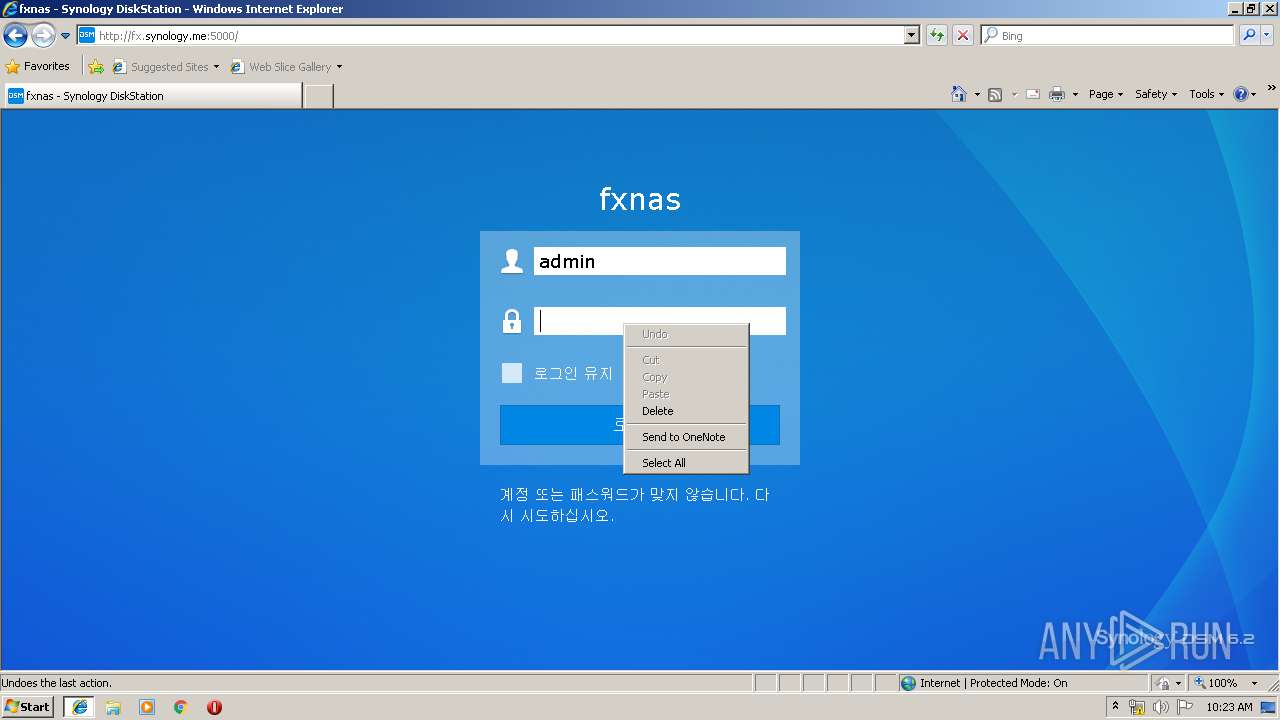
Task: Open Windows Explorer folder taskbar icon
Action: coord(113,707)
